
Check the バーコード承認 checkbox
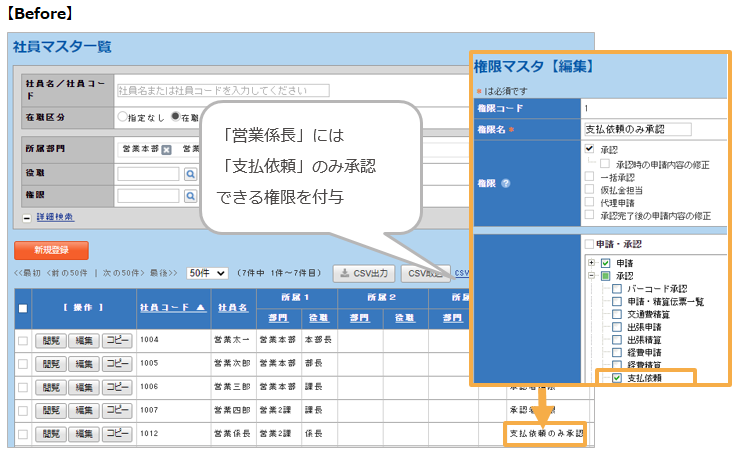pyautogui.click(x=617, y=289)
